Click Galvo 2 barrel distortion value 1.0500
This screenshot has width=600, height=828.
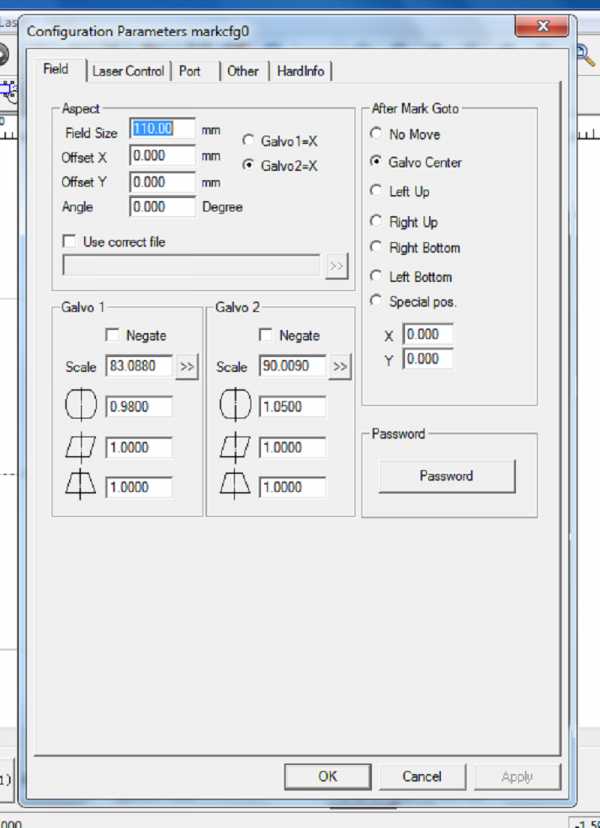[292, 407]
